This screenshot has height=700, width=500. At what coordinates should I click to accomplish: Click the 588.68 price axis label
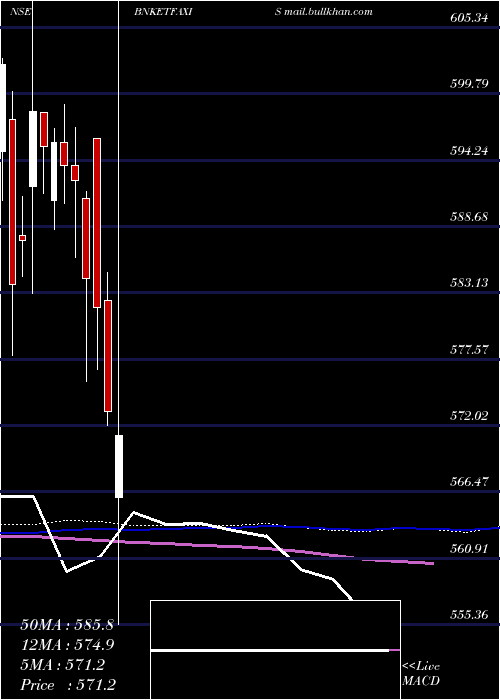click(x=469, y=217)
